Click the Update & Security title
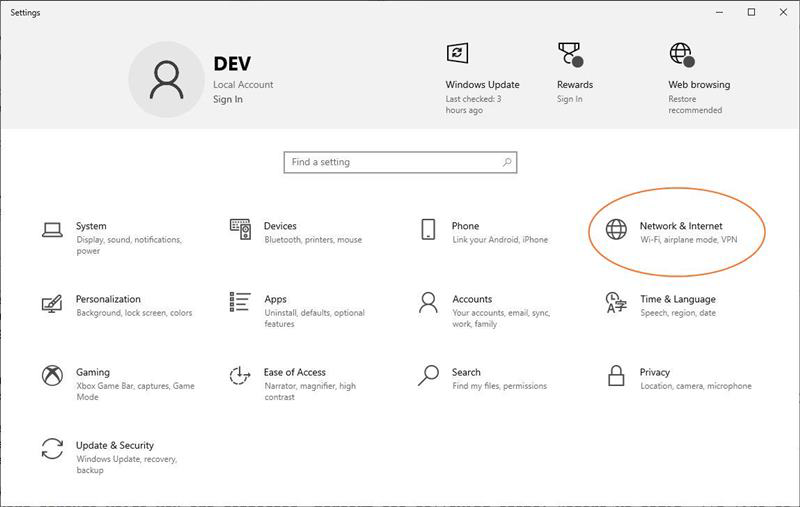 click(115, 445)
